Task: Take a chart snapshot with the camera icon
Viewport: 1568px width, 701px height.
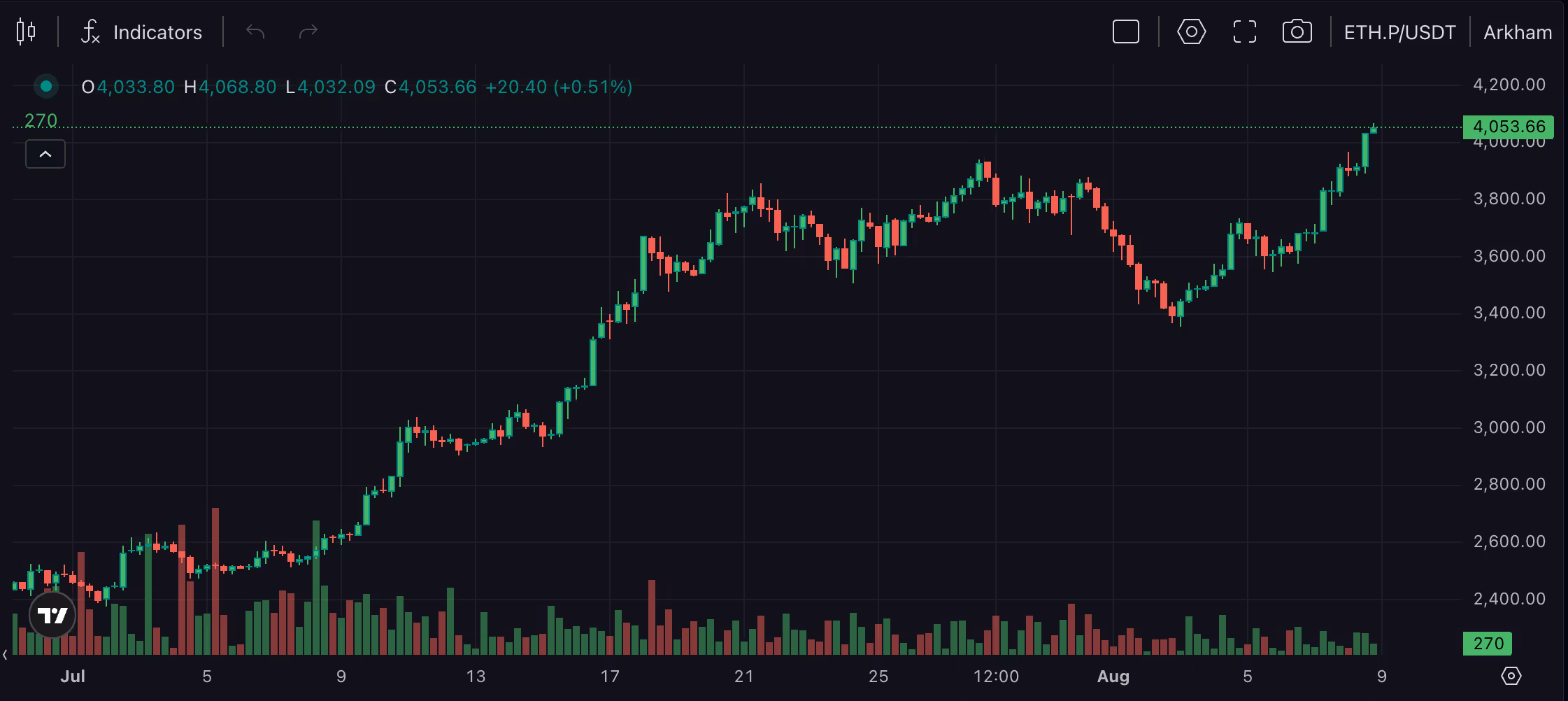Action: (1297, 31)
